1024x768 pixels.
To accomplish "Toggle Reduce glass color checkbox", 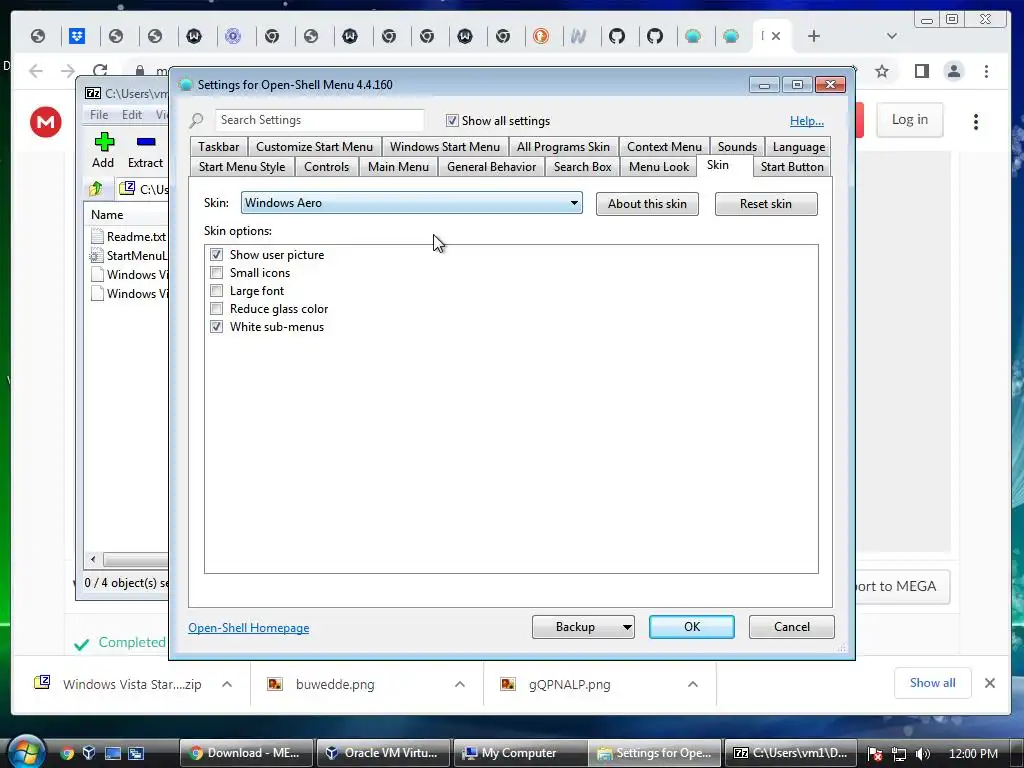I will tap(216, 309).
